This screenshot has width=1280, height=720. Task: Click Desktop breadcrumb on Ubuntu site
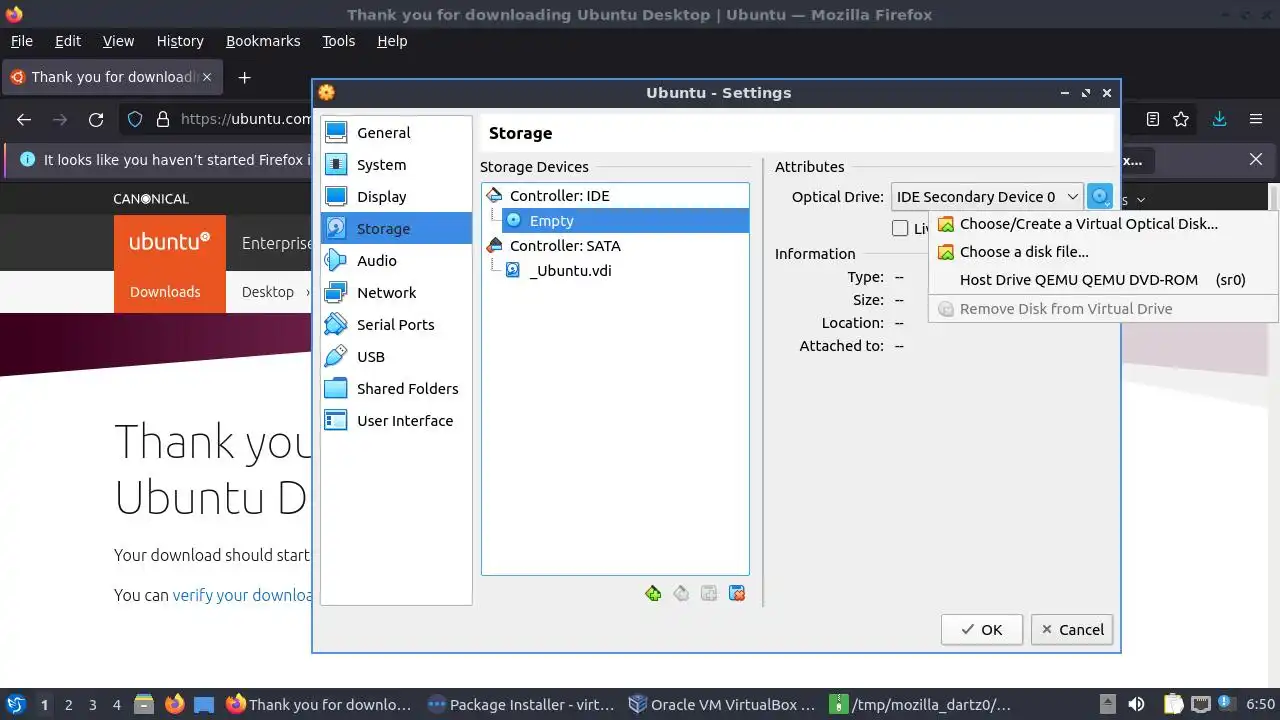(268, 292)
